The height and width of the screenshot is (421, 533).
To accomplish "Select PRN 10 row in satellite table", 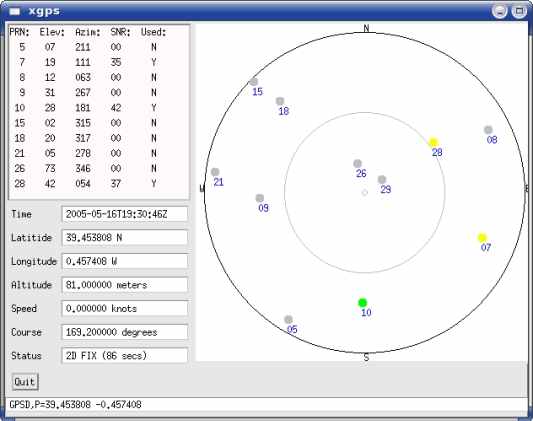I will point(99,108).
